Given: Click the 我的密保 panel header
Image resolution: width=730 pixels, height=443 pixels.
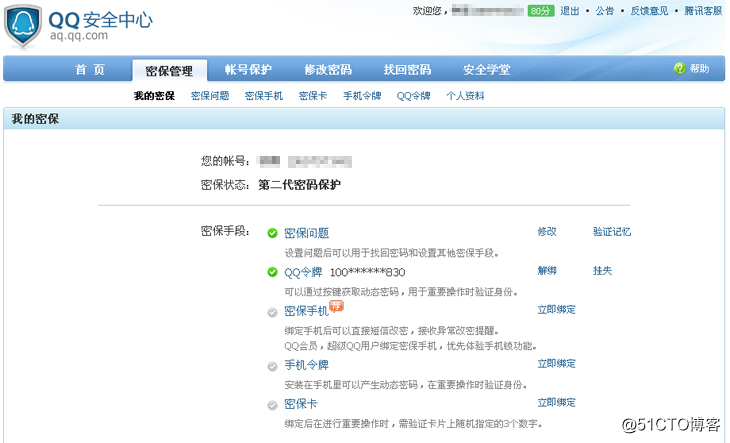Looking at the screenshot, I should point(364,119).
